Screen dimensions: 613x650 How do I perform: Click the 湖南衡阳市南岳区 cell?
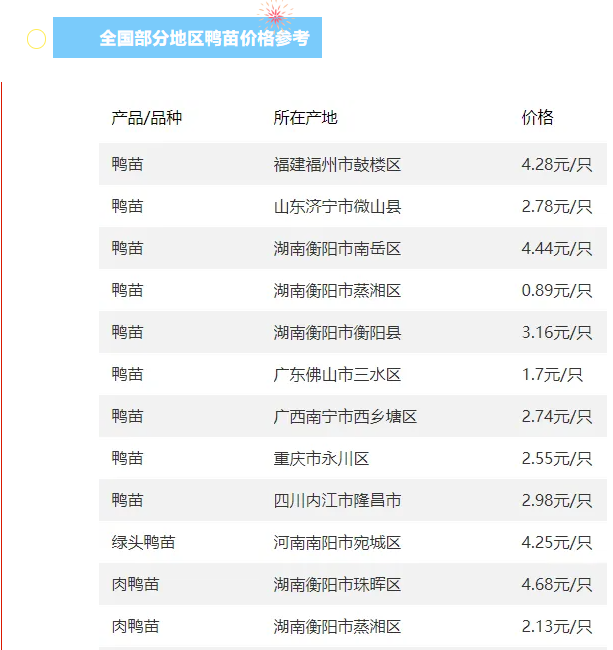coord(337,249)
